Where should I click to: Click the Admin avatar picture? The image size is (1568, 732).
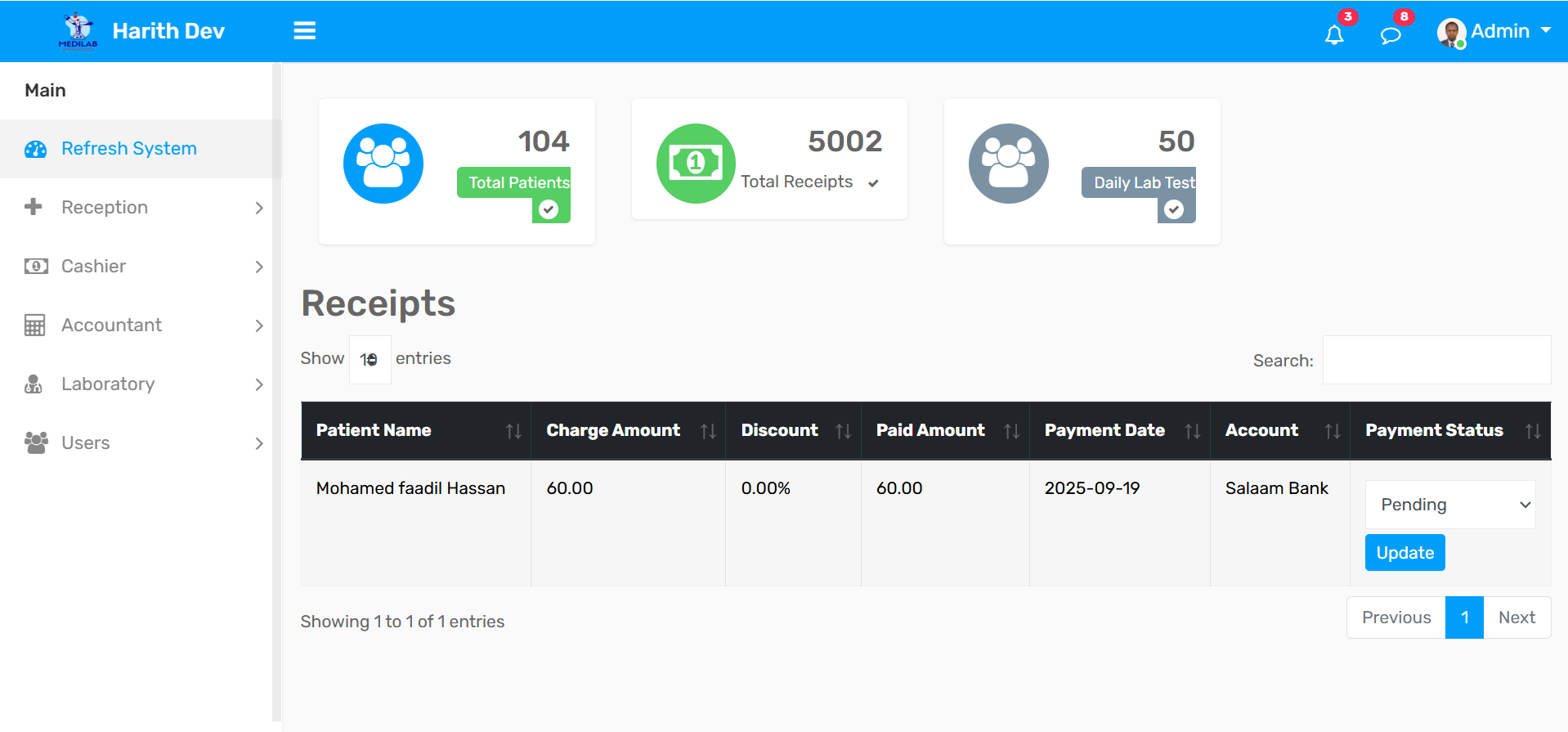click(x=1450, y=33)
